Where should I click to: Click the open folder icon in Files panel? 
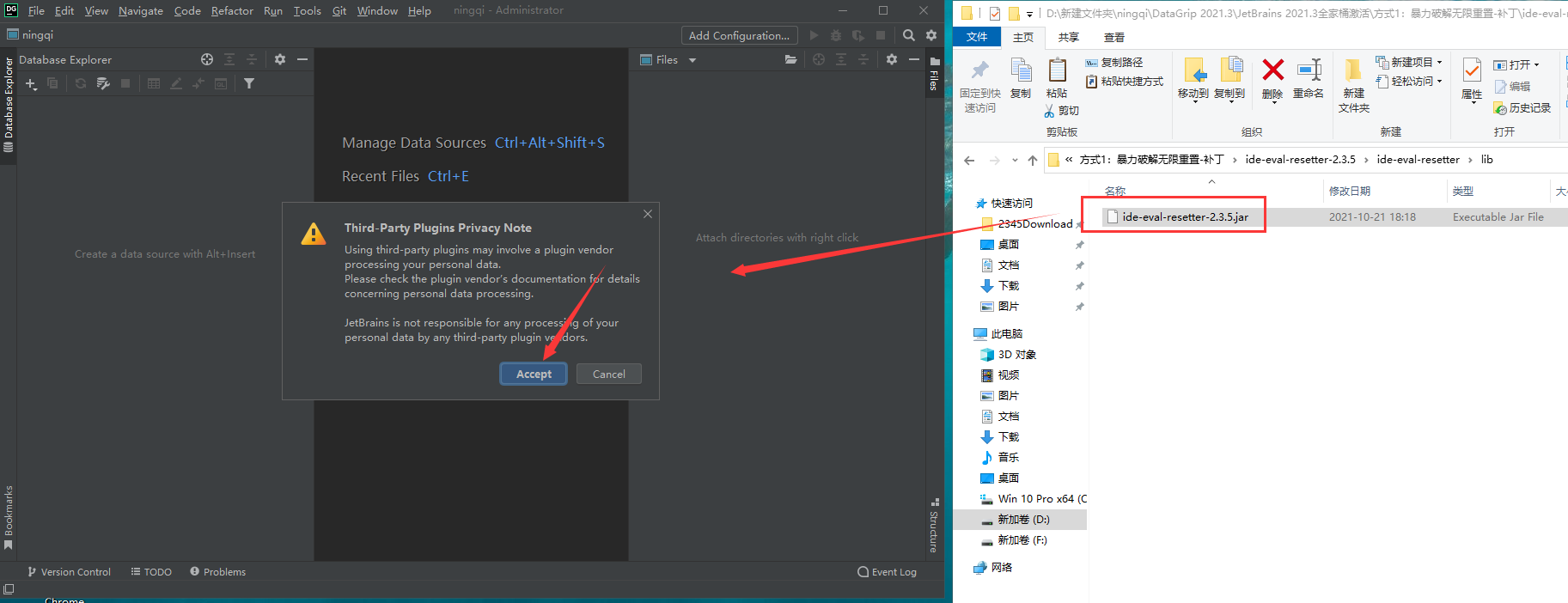[x=790, y=59]
